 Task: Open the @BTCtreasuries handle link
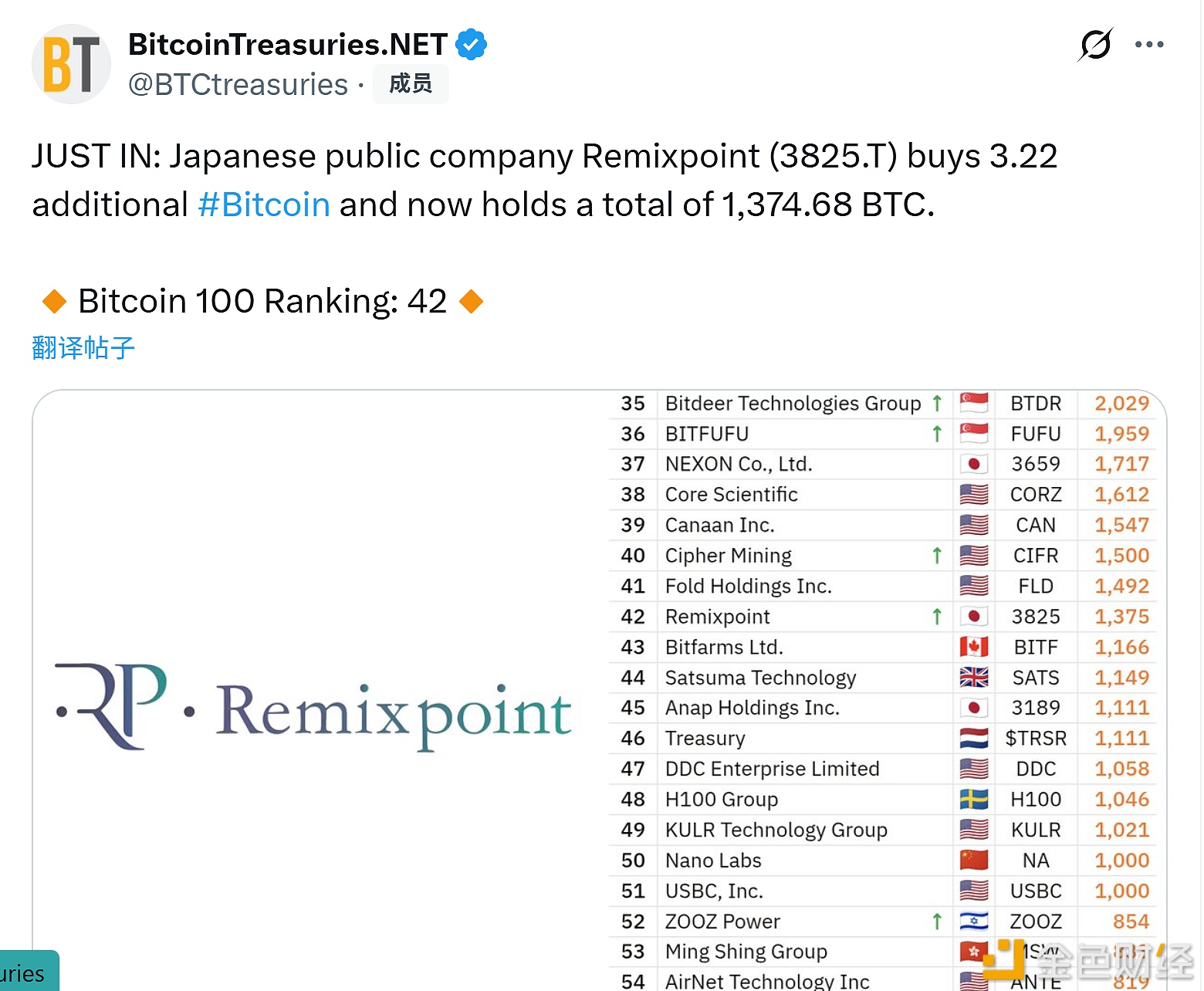coord(238,84)
